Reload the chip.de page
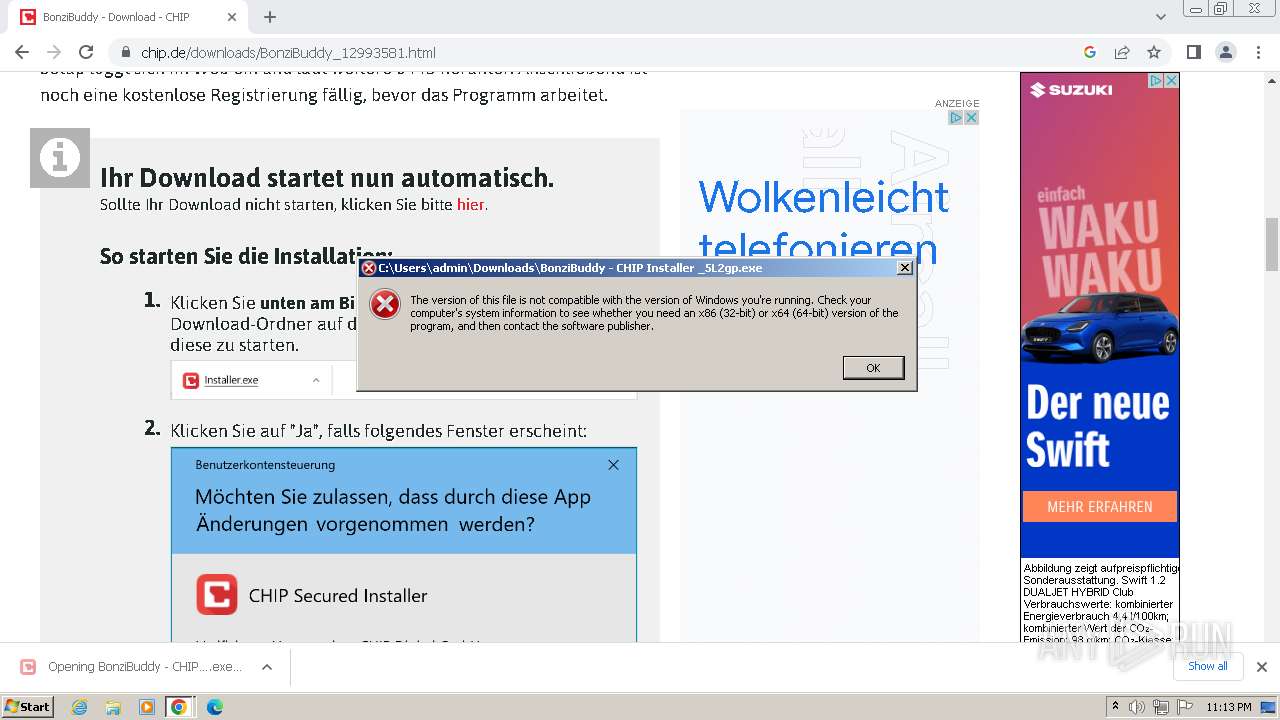The width and height of the screenshot is (1280, 720). [x=86, y=52]
